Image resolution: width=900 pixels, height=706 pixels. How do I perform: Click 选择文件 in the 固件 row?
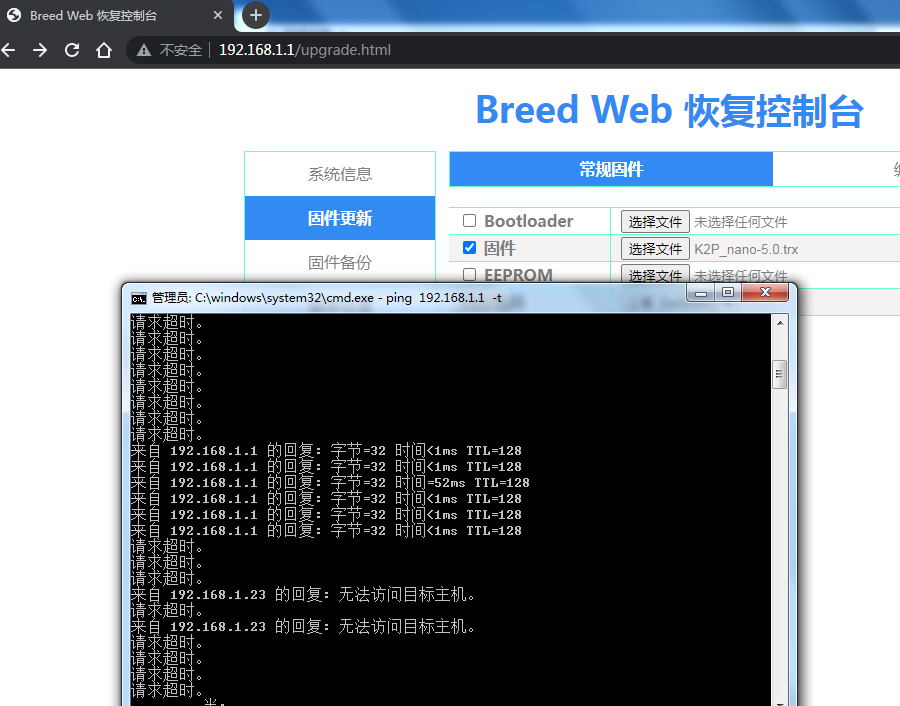pyautogui.click(x=655, y=249)
